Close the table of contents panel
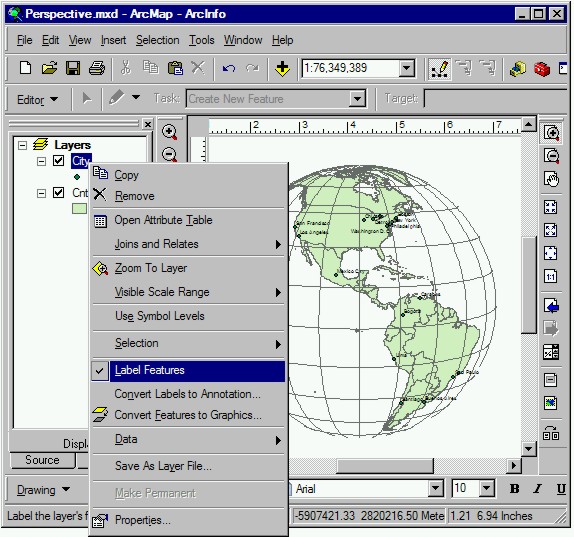This screenshot has width=574, height=537. click(x=148, y=124)
